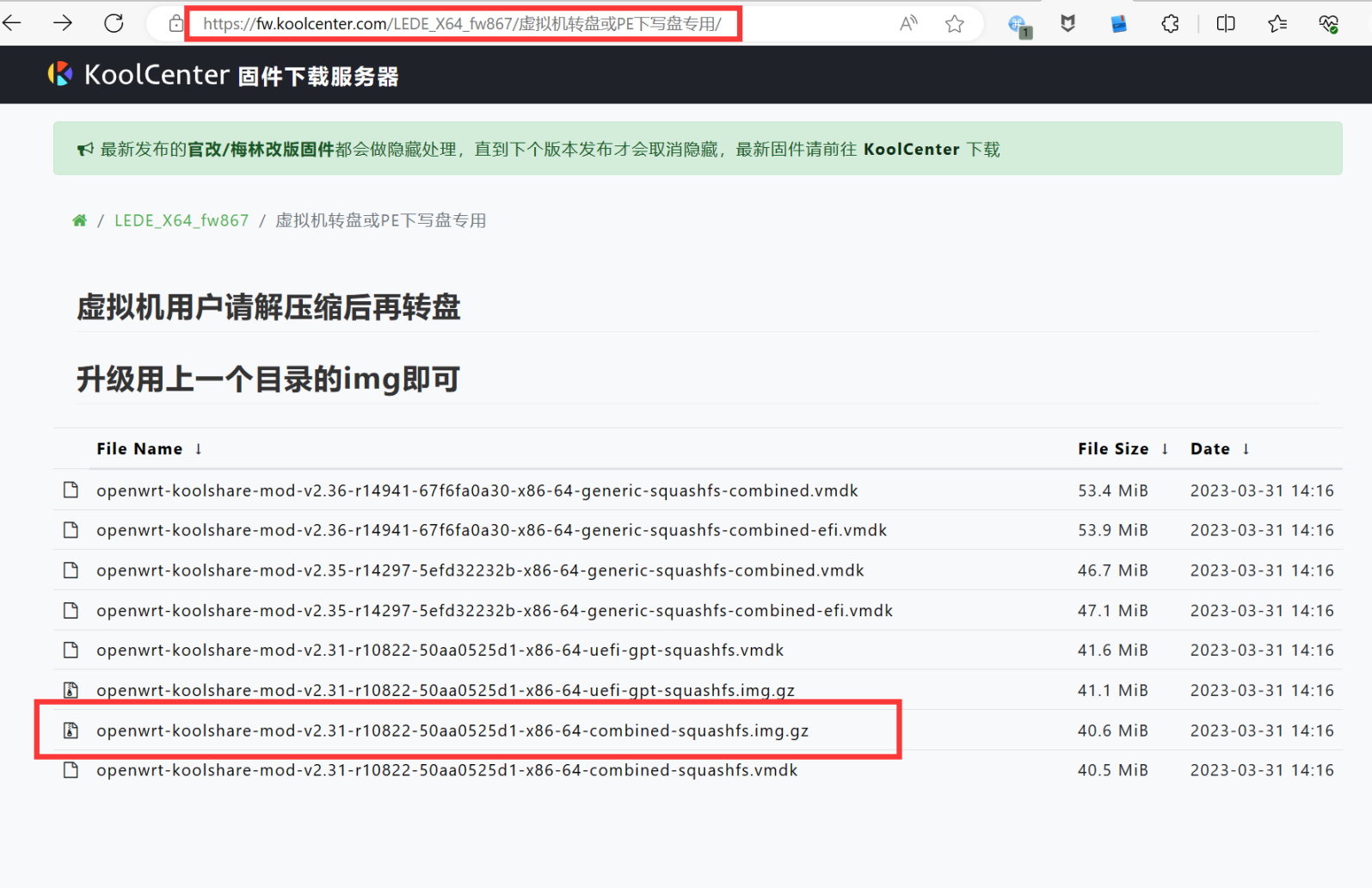
Task: Click the file icon of v2.36 generic-squashfs-combined.vmdk
Action: coord(71,490)
